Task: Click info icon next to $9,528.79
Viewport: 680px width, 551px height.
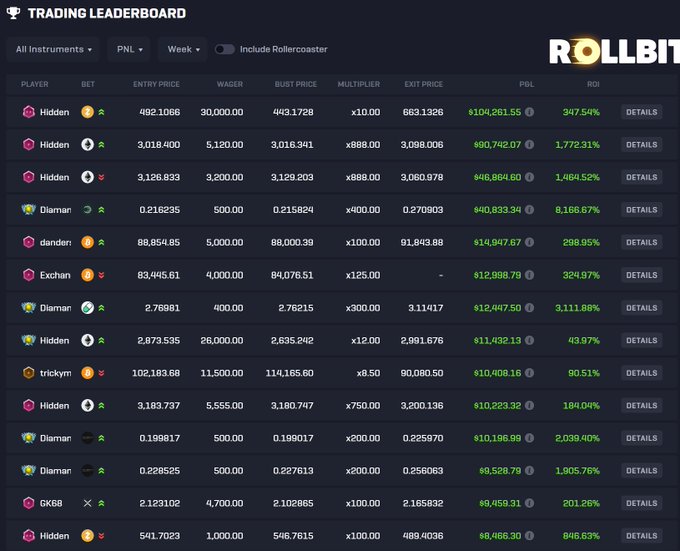Action: (x=530, y=470)
